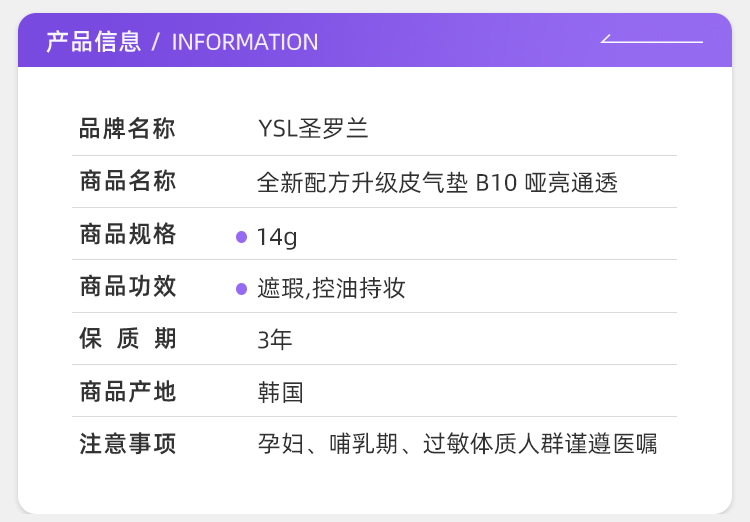Select product name 全新配方升级皮气垫 B10 哑亮通透
The height and width of the screenshot is (522, 750).
pyautogui.click(x=438, y=183)
